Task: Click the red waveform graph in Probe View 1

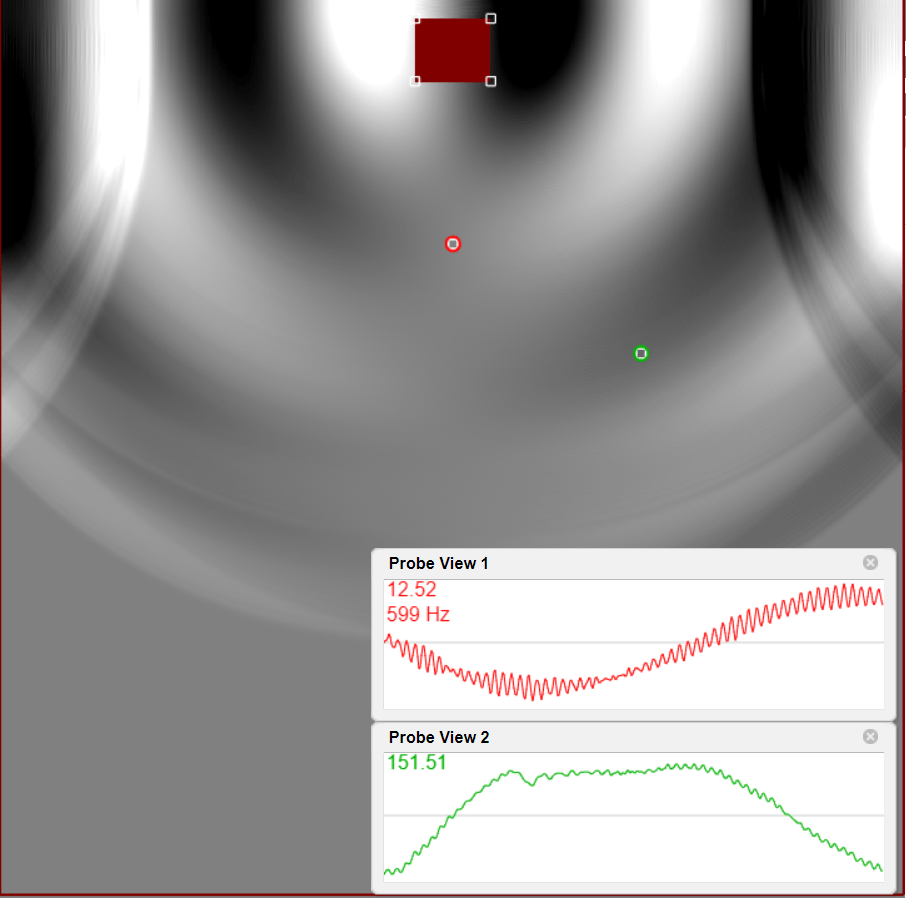Action: tap(634, 644)
